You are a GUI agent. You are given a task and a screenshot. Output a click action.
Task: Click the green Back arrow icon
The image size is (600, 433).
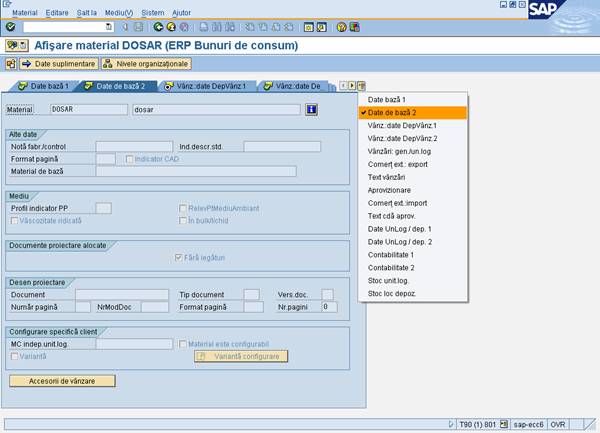click(x=158, y=27)
